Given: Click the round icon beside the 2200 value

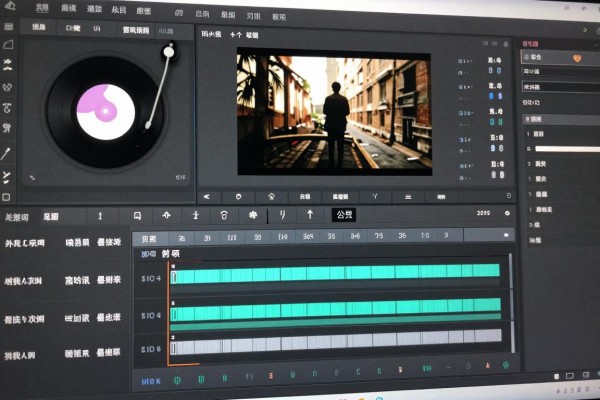Looking at the screenshot, I should pyautogui.click(x=507, y=213).
